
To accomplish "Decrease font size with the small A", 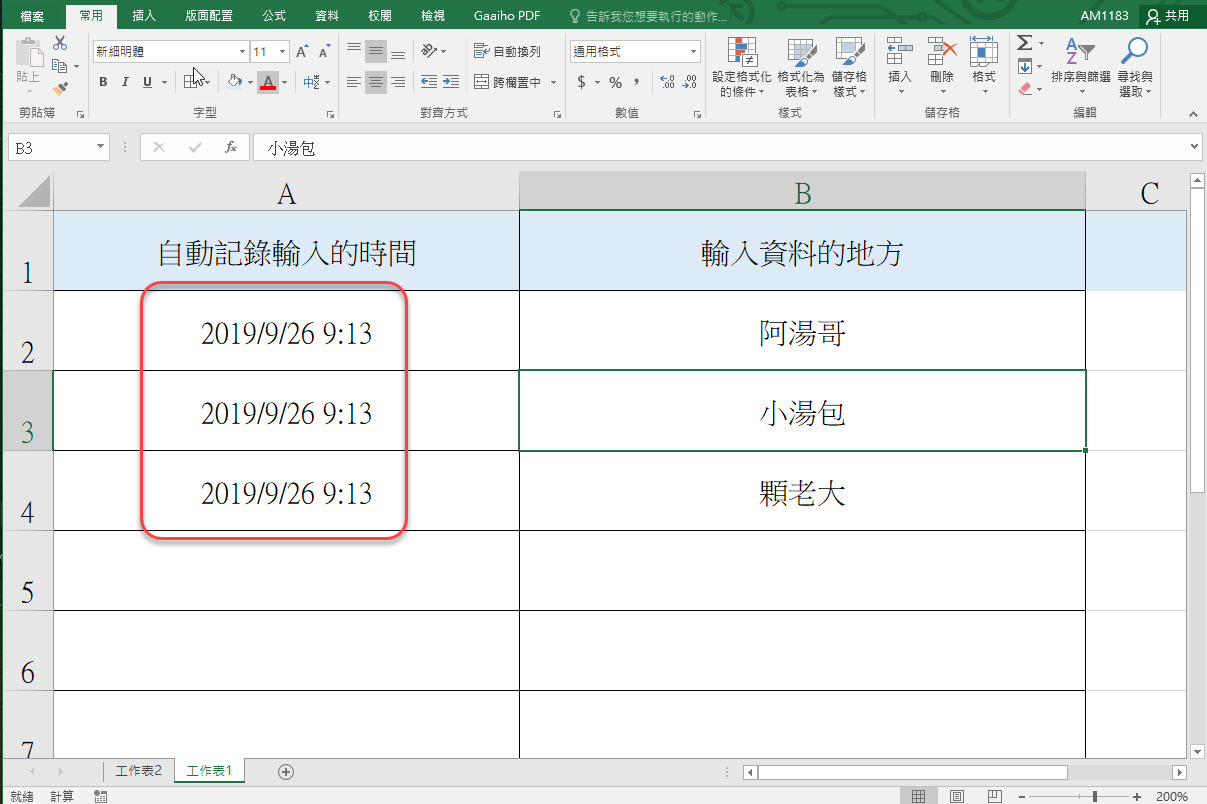I will pyautogui.click(x=325, y=51).
